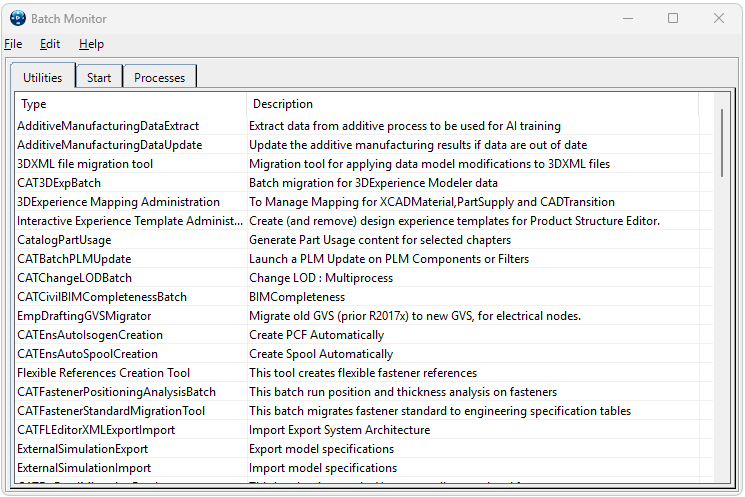Click 'Create Spool Automatically' description

point(321,354)
